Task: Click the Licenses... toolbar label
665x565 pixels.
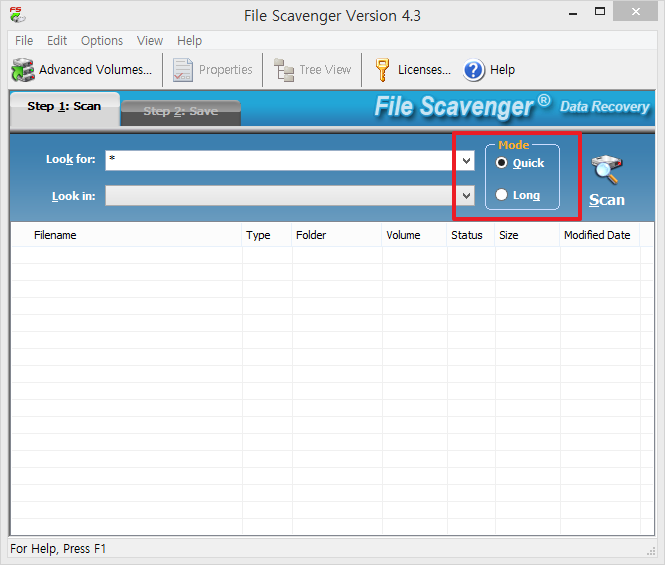Action: pos(424,70)
